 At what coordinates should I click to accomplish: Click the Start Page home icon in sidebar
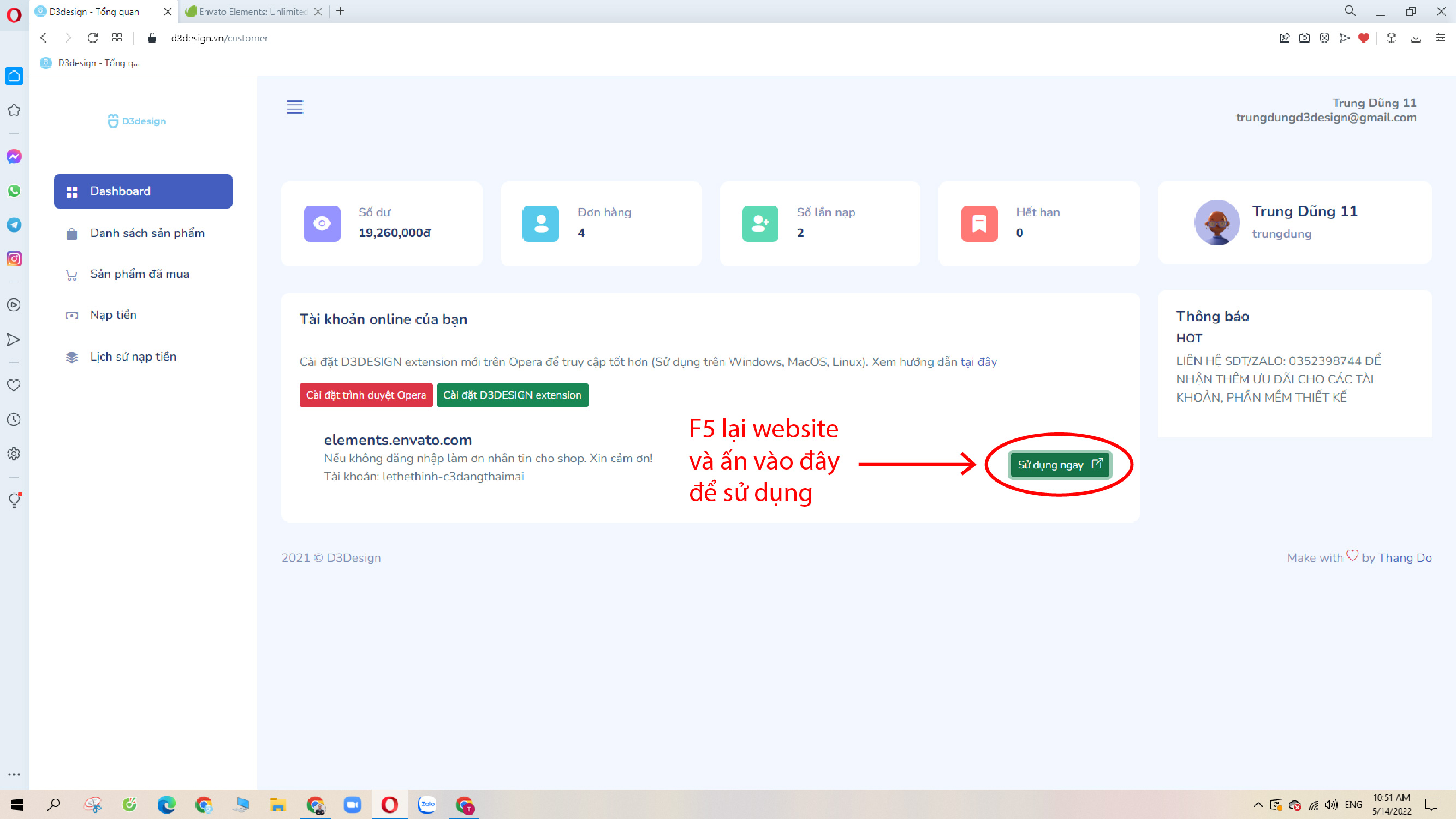[14, 76]
